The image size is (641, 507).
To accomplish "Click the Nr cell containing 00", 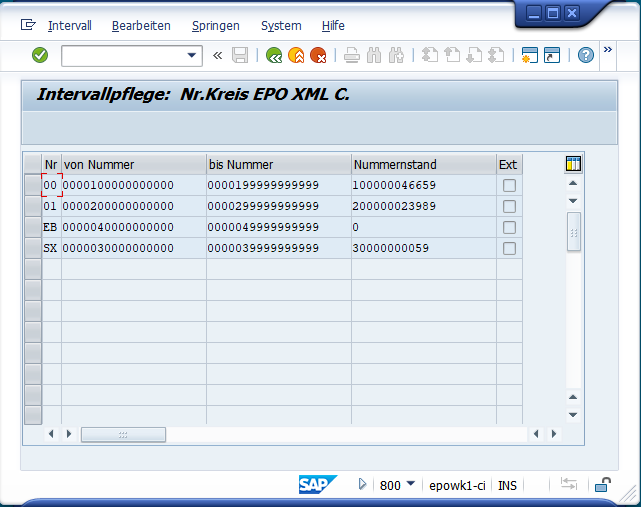I will pos(52,185).
